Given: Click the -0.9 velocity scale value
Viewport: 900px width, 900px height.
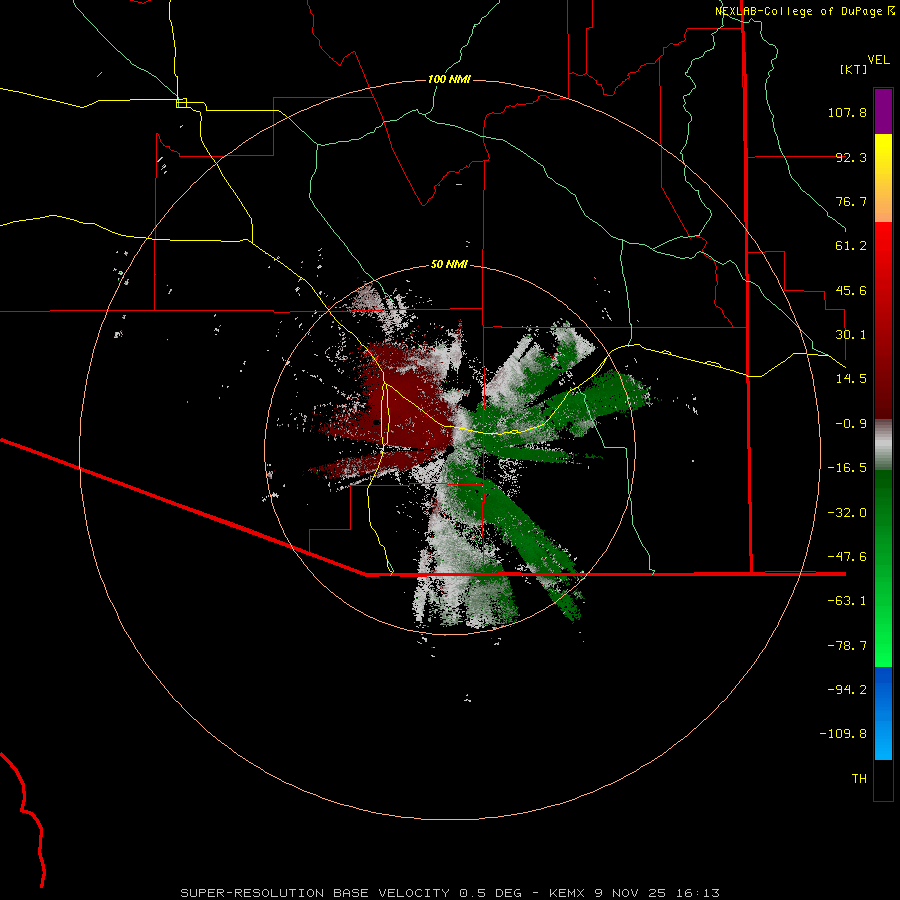Looking at the screenshot, I should pyautogui.click(x=851, y=424).
